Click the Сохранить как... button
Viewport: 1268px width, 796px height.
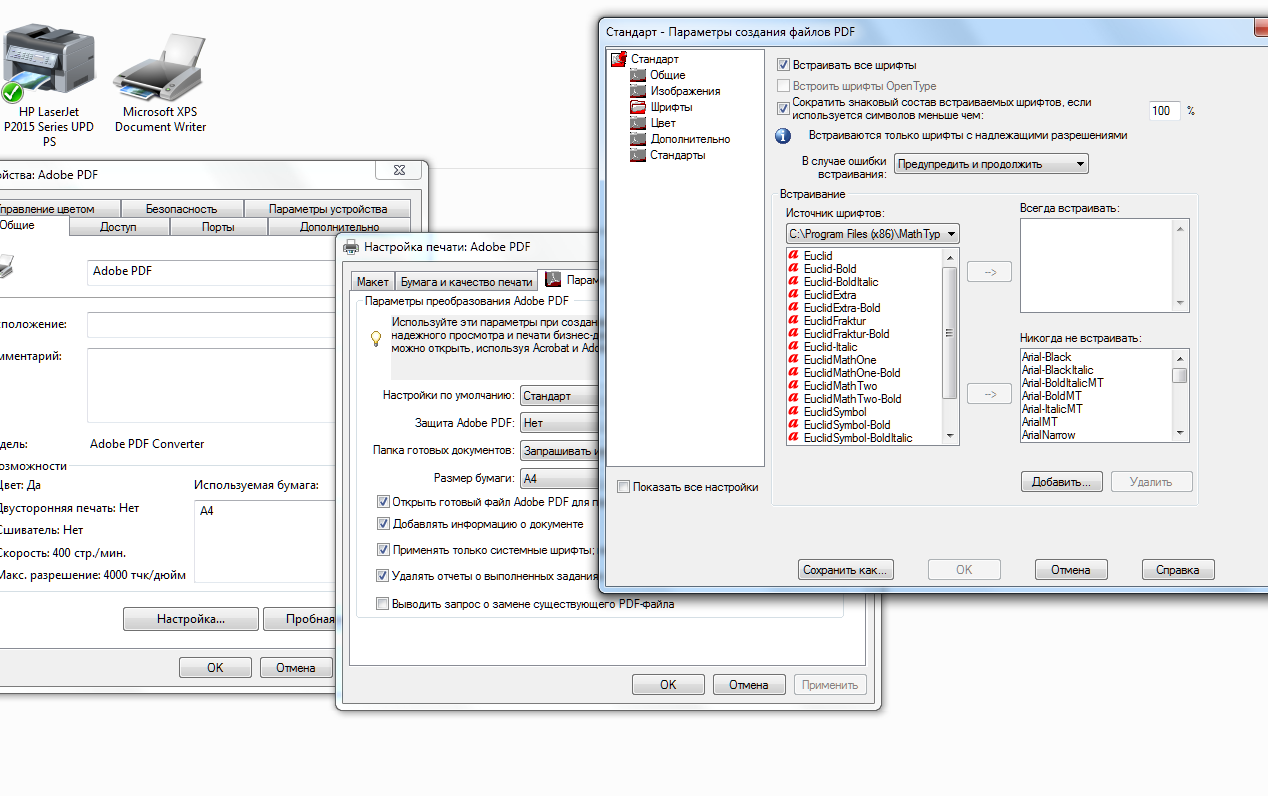pos(846,570)
